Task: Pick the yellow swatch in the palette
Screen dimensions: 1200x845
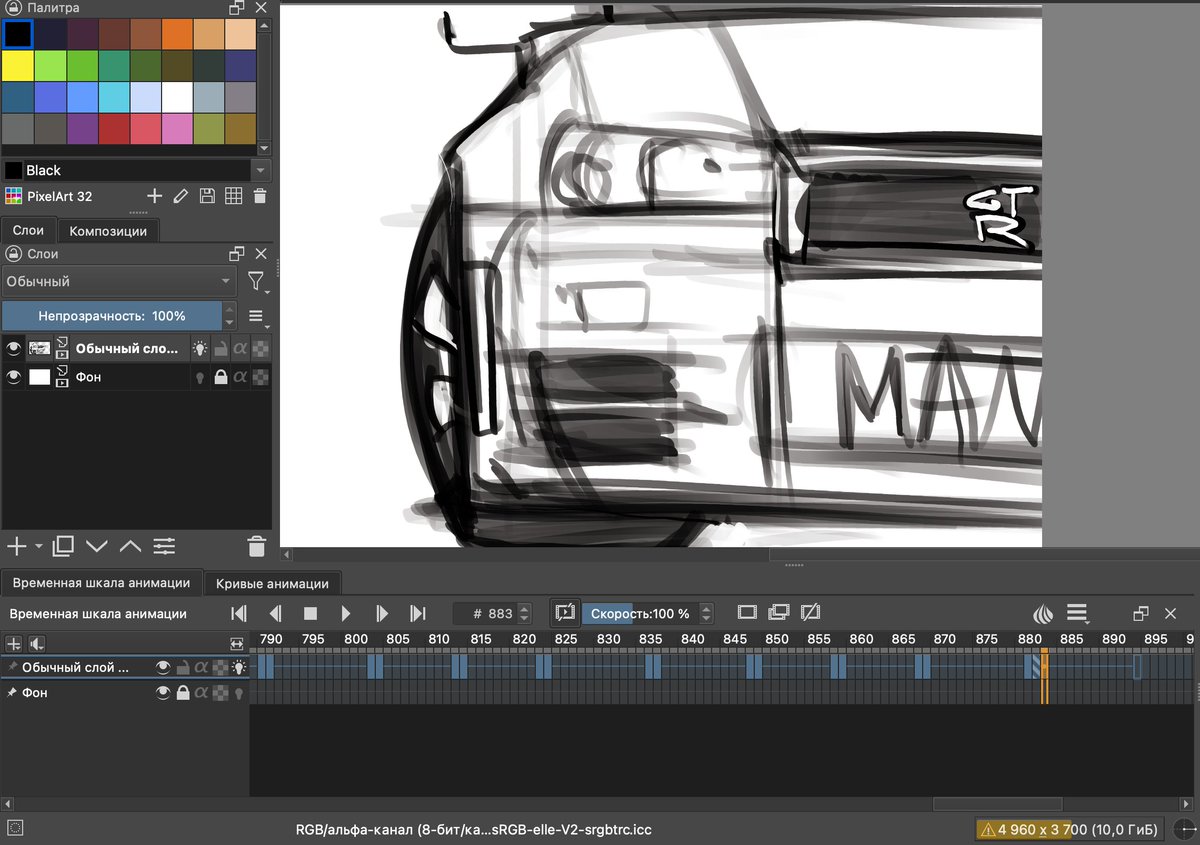Action: [x=17, y=66]
